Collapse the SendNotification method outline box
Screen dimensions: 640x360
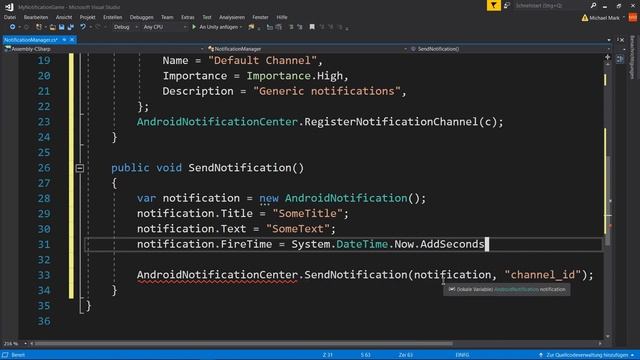pyautogui.click(x=80, y=168)
